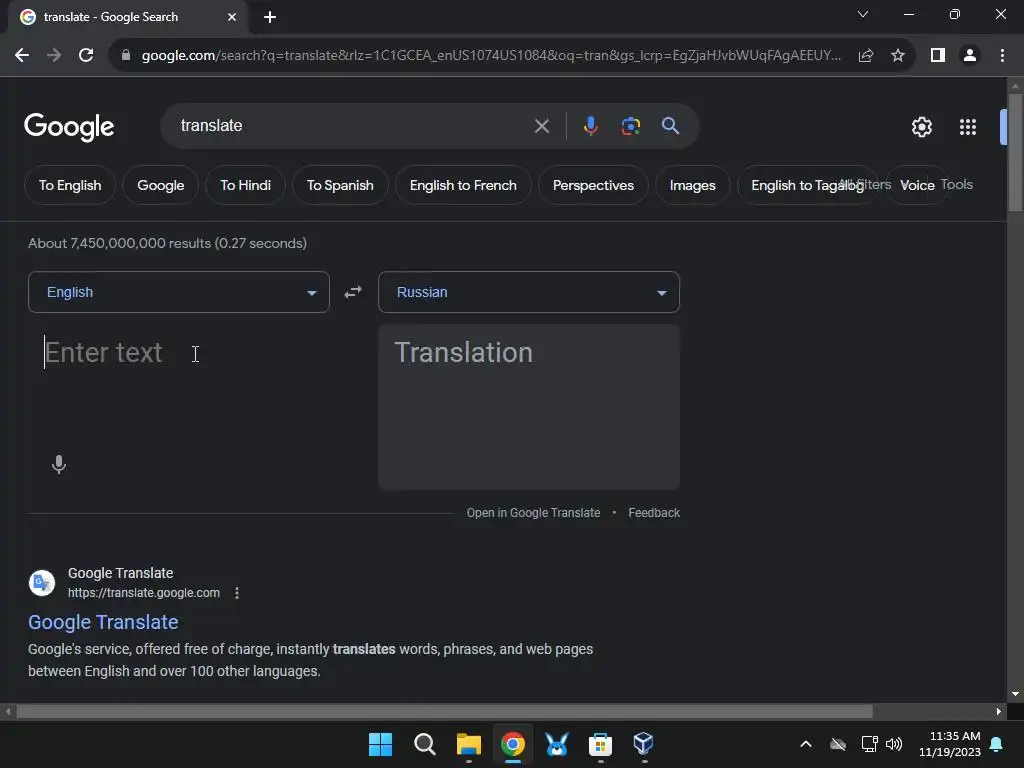The image size is (1024, 768).
Task: Open the notification bell
Action: 997,744
